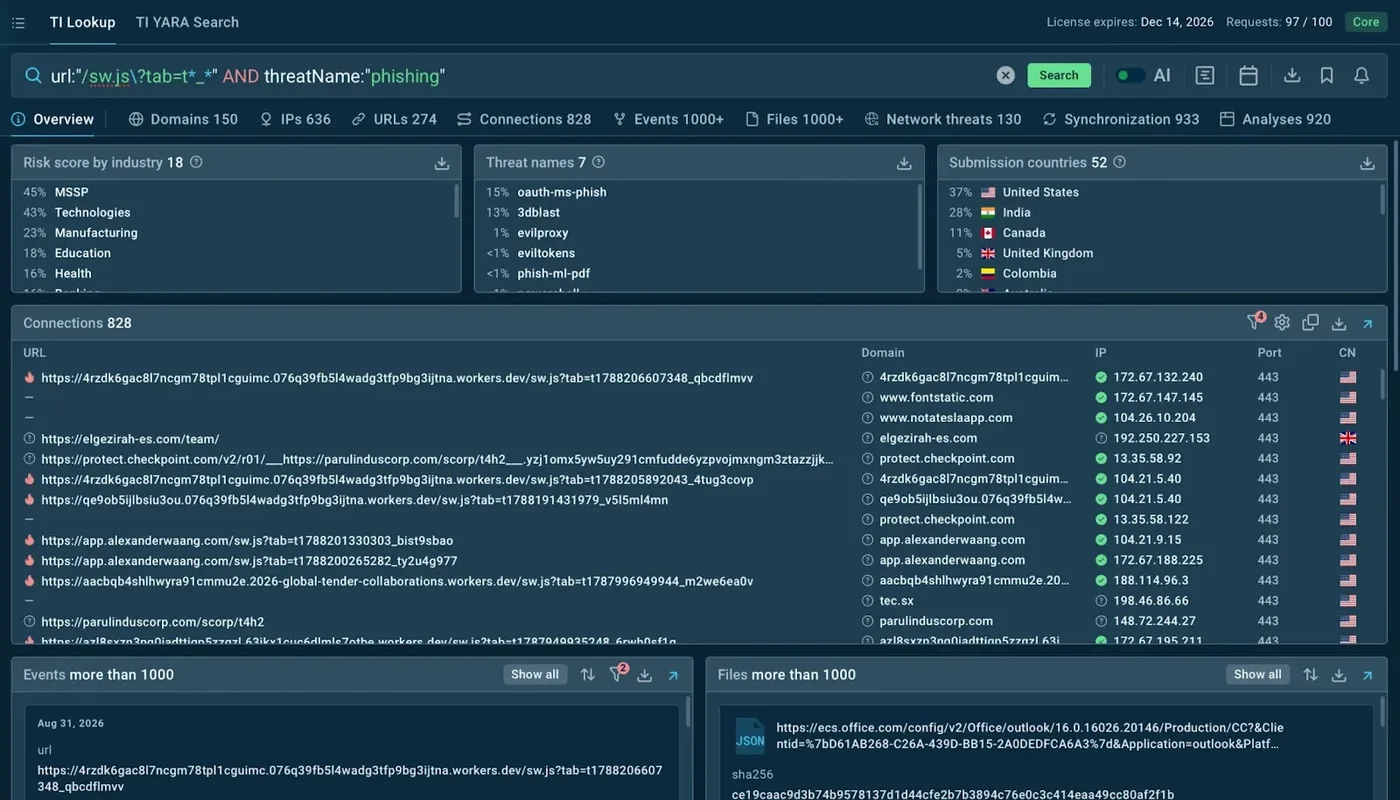Select IP address 192.250.227.153
This screenshot has height=800, width=1400.
pos(1162,438)
